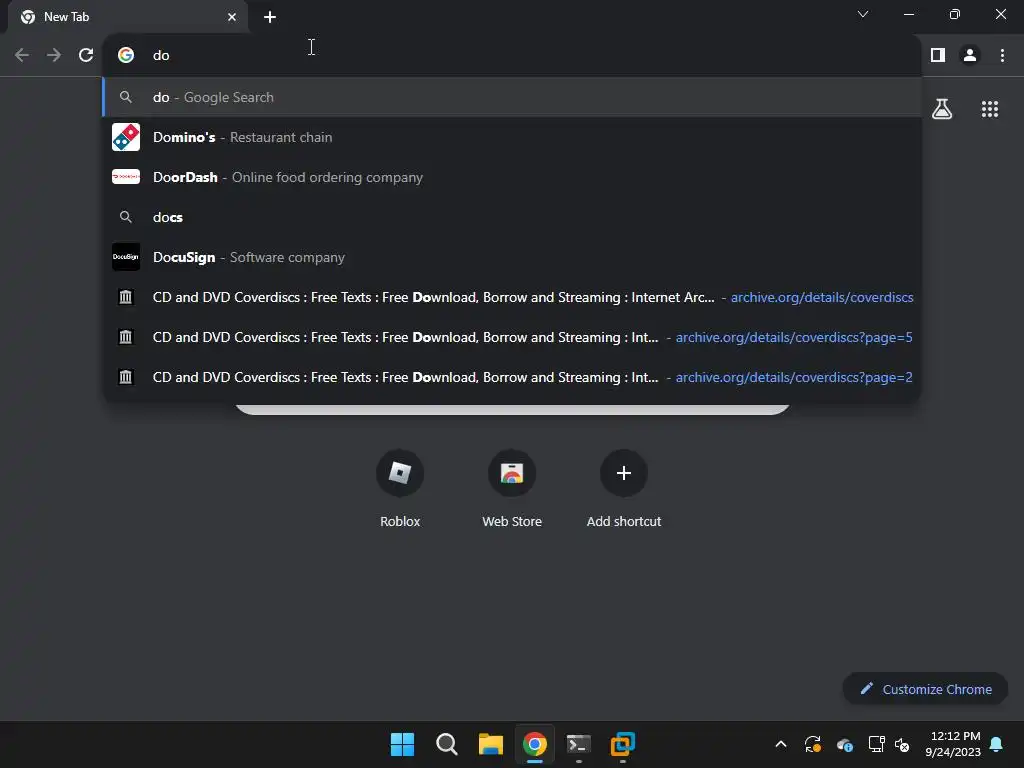This screenshot has height=768, width=1024.
Task: Open the archive.org/details/coverdiscs history suggestion
Action: point(512,297)
